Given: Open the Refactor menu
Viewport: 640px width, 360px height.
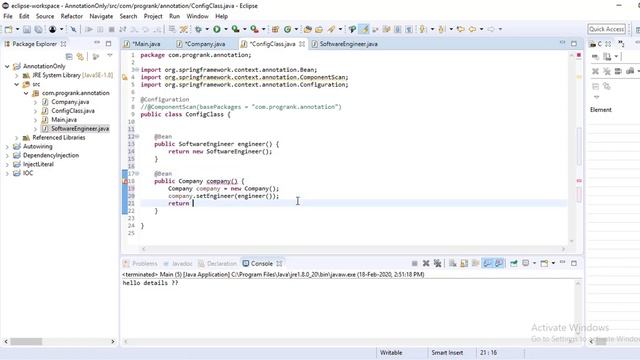Looking at the screenshot, I should point(71,16).
